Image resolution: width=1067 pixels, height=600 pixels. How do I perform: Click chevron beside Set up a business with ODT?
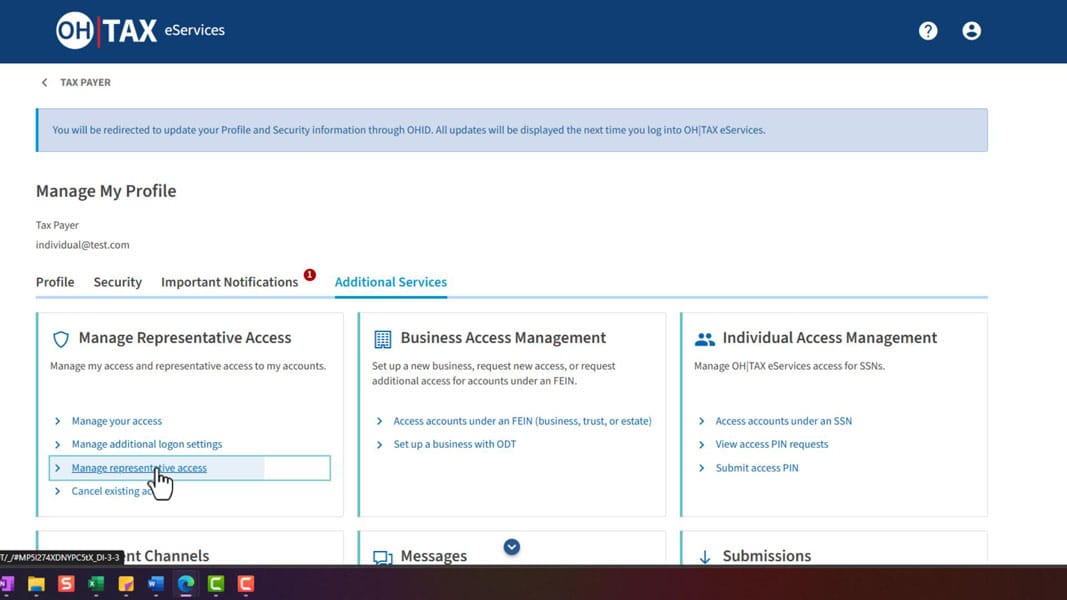[x=380, y=444]
